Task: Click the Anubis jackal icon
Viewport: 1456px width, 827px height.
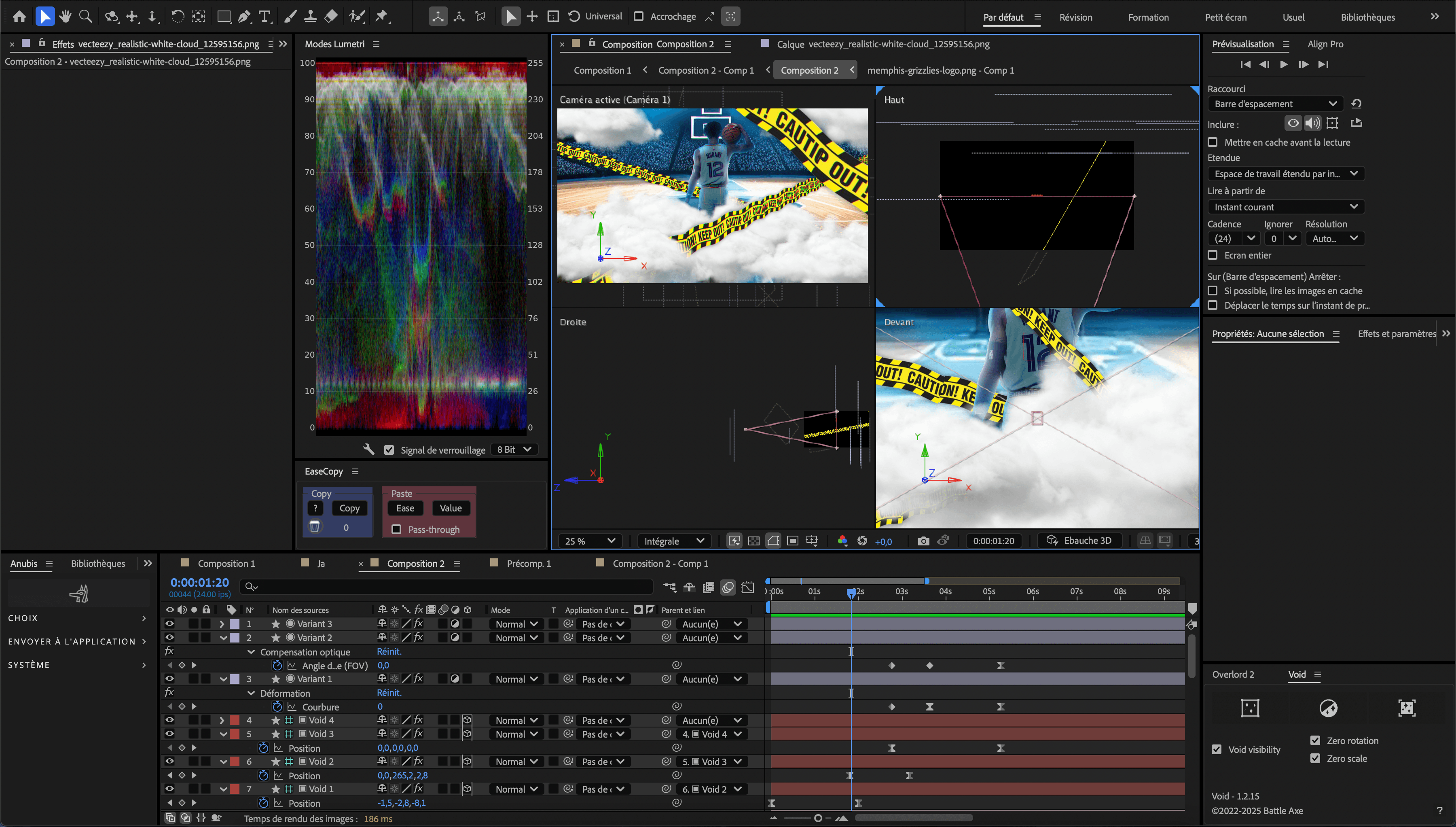Action: coord(79,594)
